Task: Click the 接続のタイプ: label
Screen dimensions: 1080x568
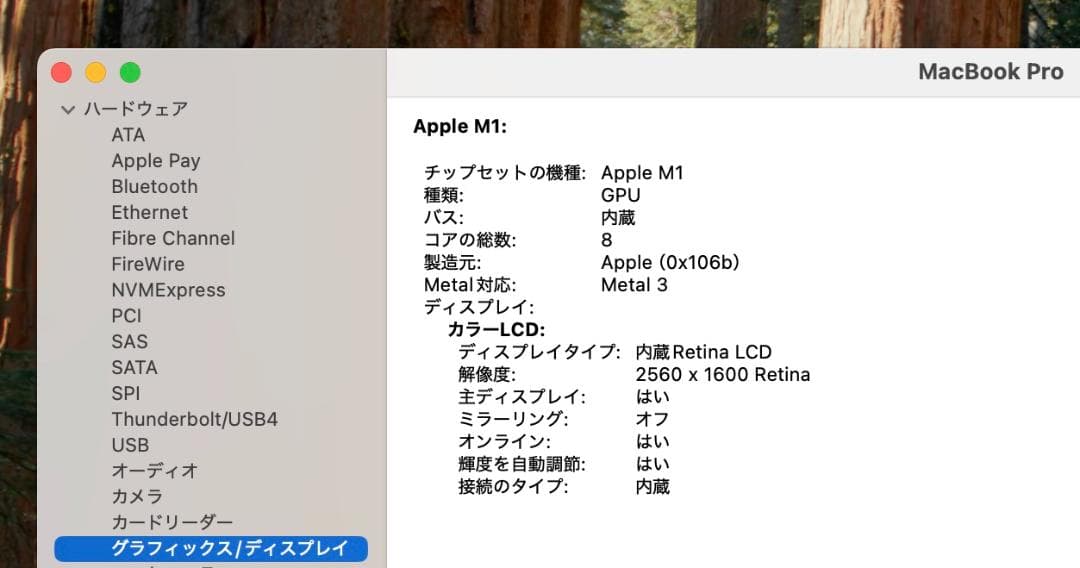Action: (514, 487)
